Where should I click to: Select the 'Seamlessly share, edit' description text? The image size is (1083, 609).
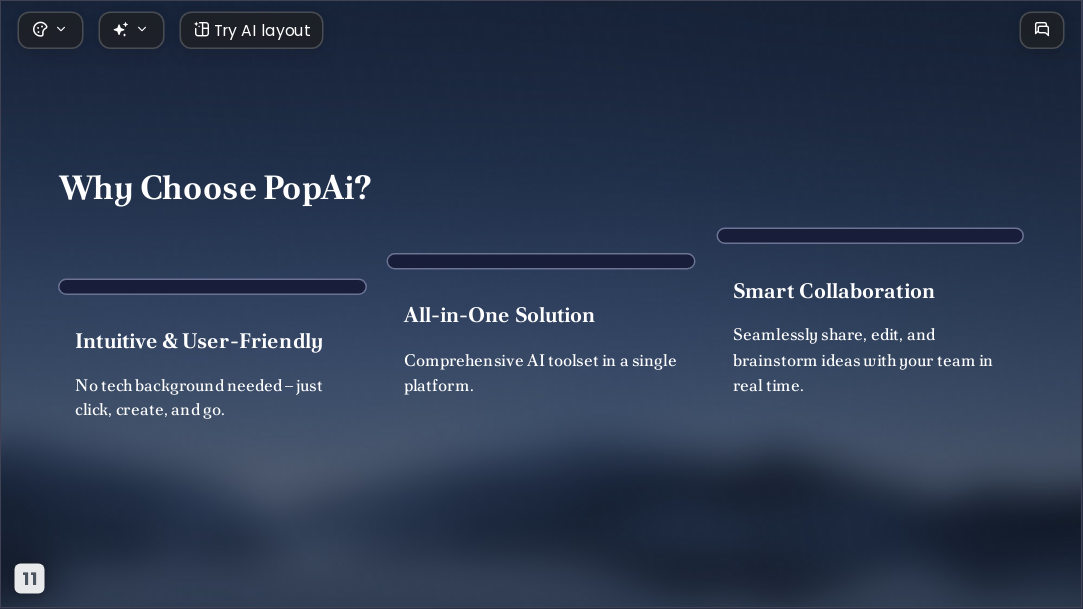pyautogui.click(x=863, y=360)
